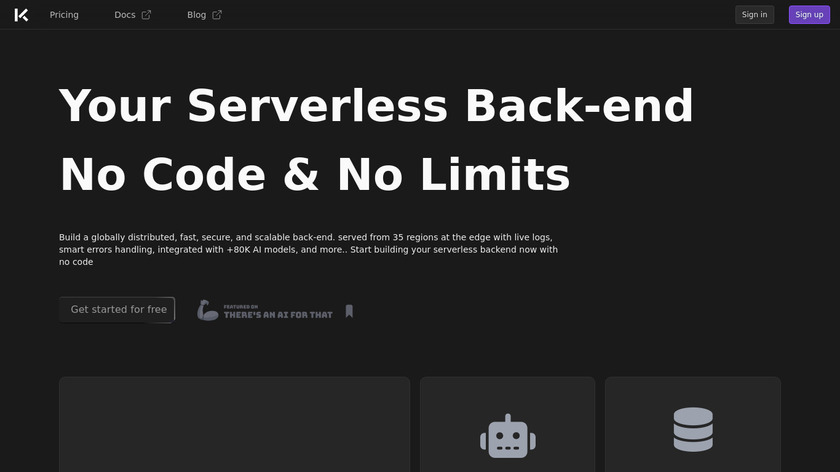Click the description paragraph about 35 regions
This screenshot has height=472, width=840.
click(309, 250)
